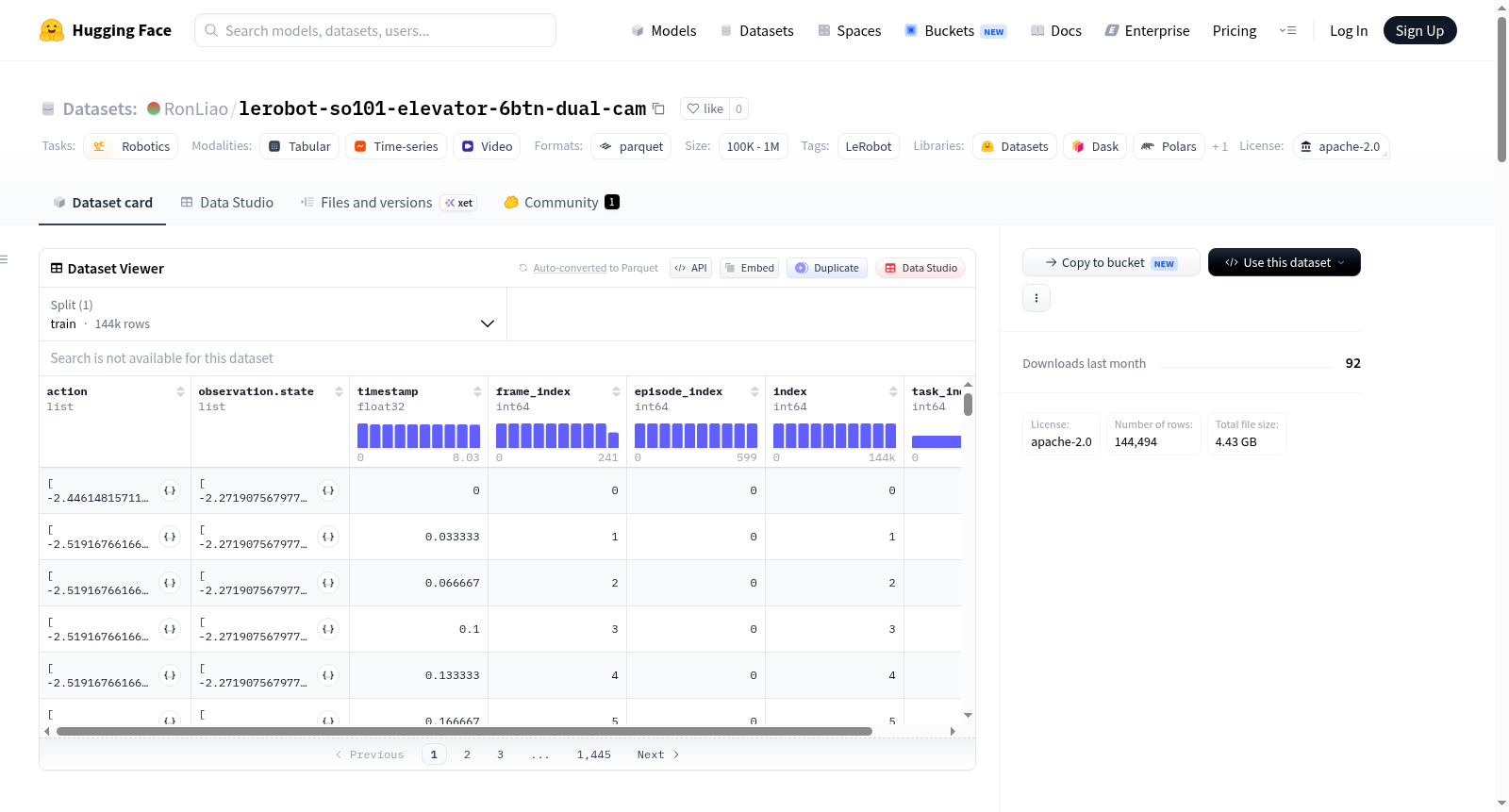
Task: Expand the observation.state JSON in the timestamp 0 row
Action: coord(328,490)
